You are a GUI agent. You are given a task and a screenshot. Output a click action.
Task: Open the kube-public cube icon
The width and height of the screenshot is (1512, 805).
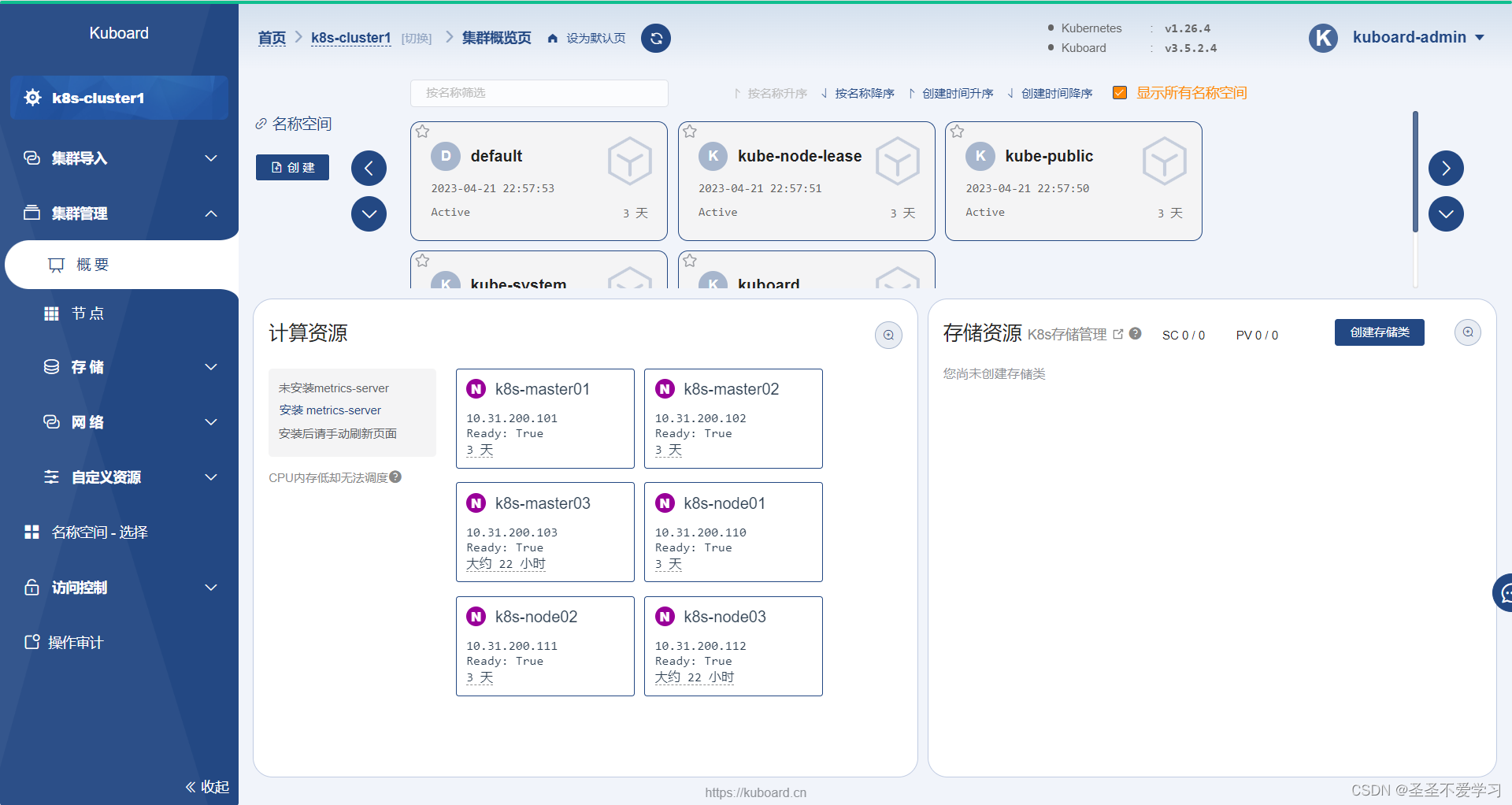[1165, 161]
